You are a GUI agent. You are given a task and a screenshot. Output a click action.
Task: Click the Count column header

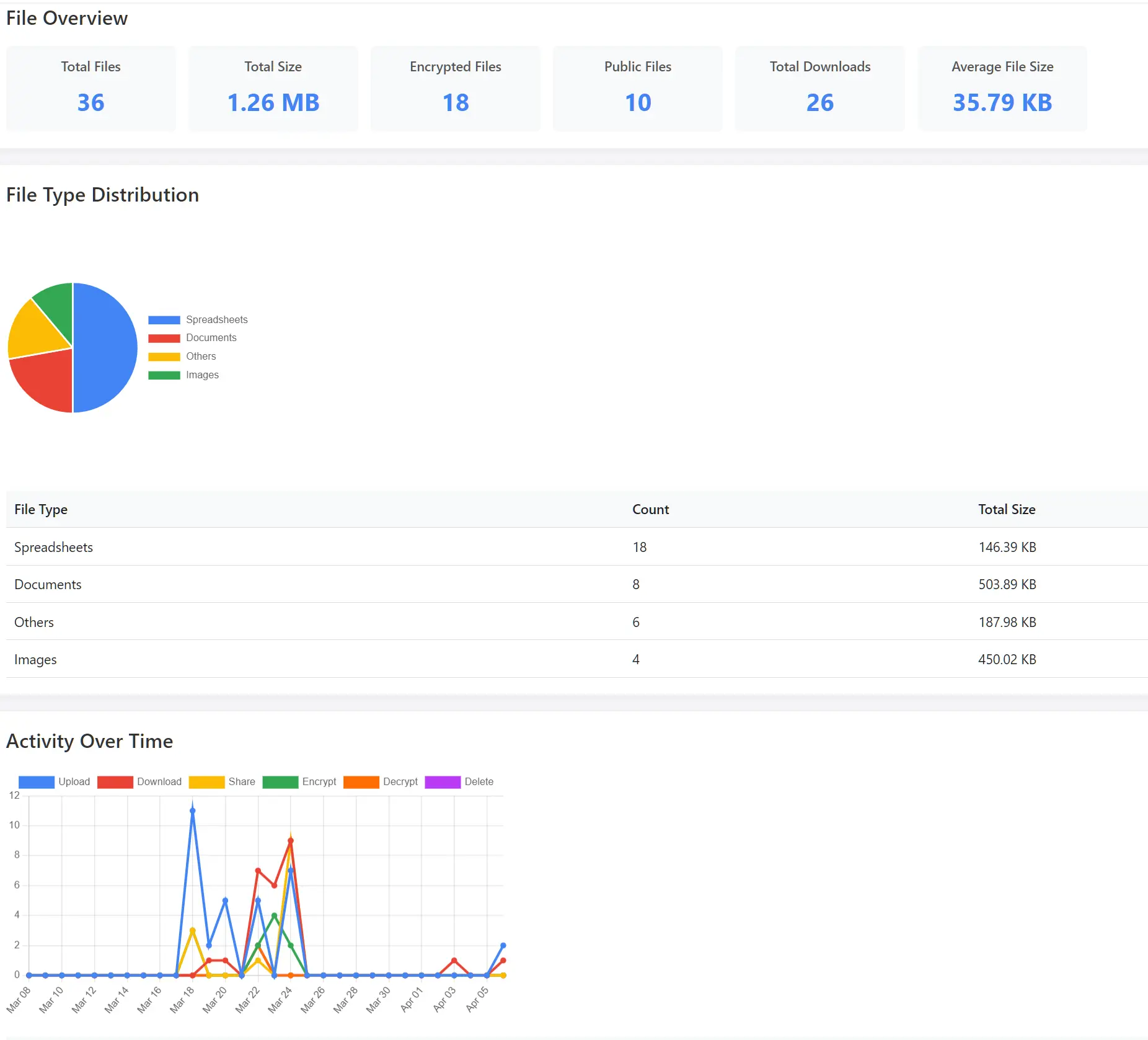(650, 509)
